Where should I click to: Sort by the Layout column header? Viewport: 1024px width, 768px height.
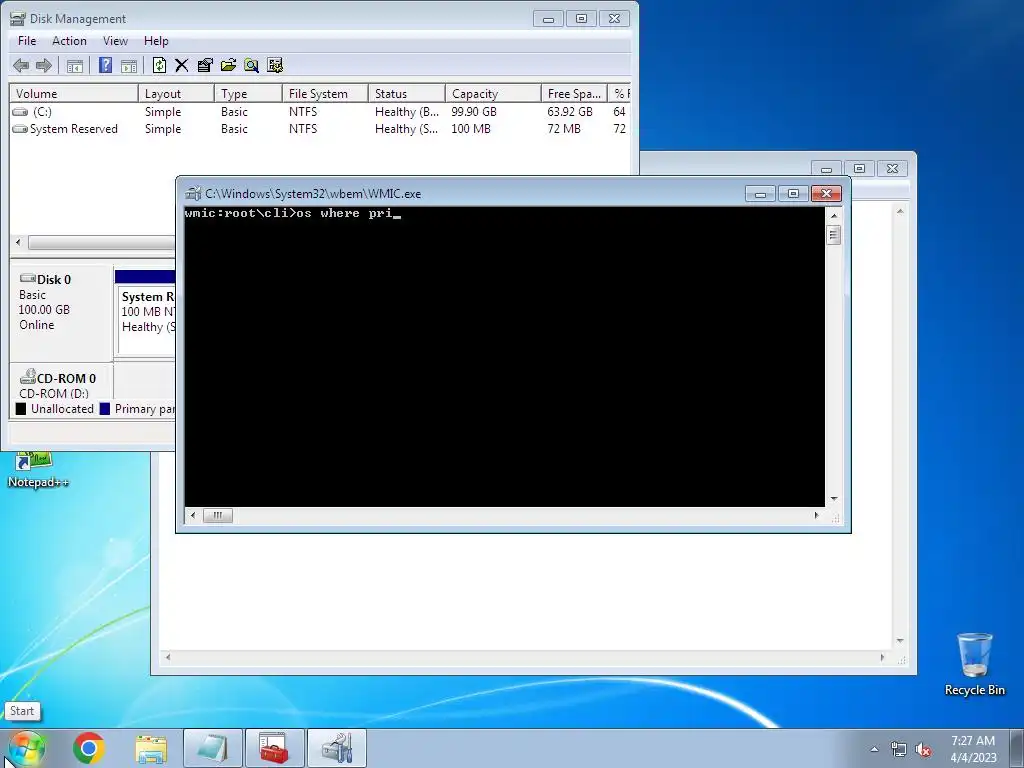(x=176, y=93)
